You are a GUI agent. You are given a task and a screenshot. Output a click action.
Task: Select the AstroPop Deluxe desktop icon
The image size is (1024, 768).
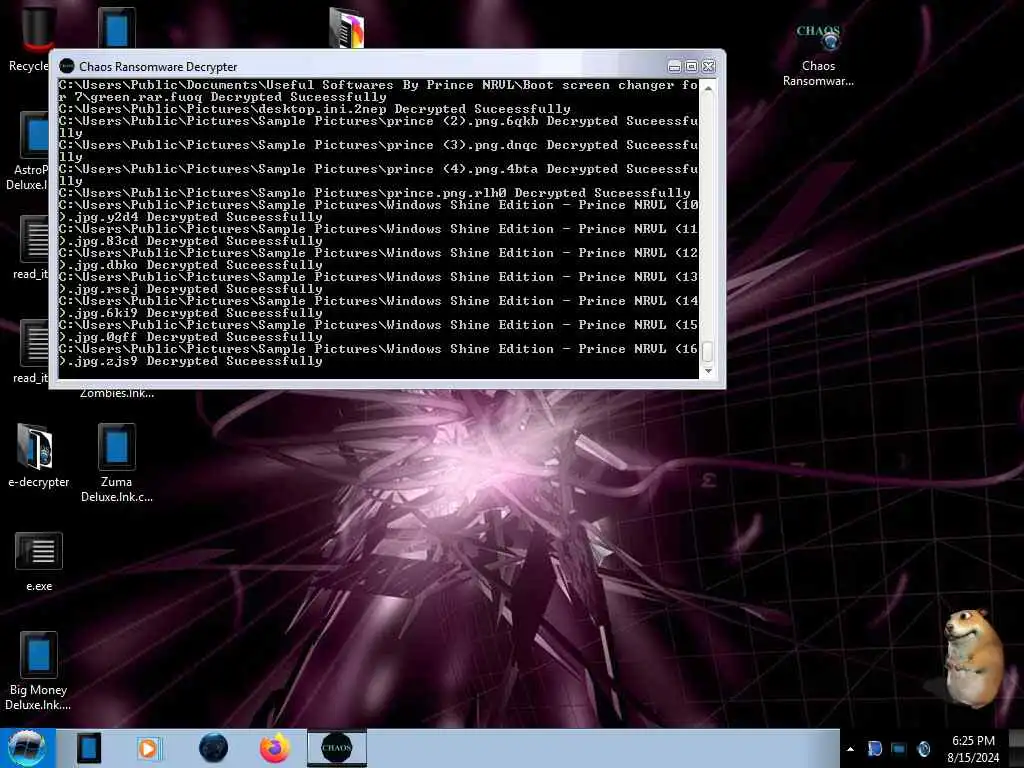coord(27,152)
